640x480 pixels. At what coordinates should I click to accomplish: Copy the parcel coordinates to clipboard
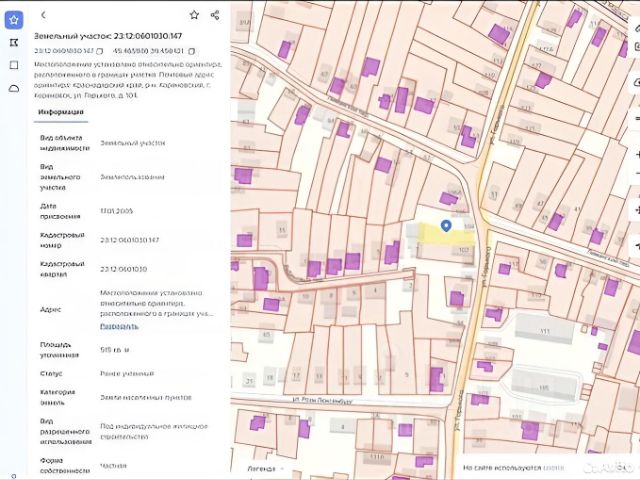pyautogui.click(x=191, y=51)
